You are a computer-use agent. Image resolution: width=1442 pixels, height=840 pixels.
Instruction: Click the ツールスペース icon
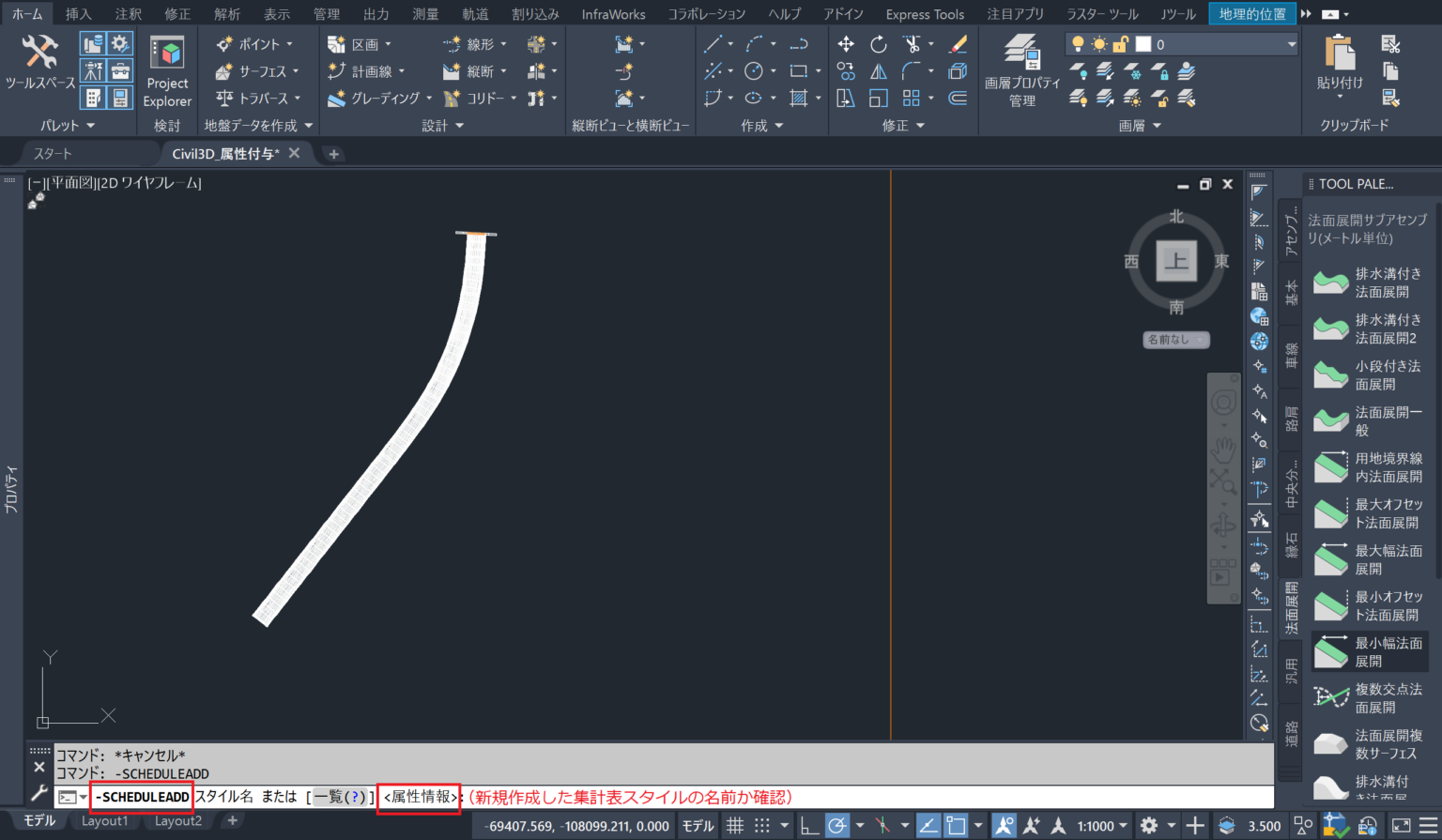coord(41,63)
